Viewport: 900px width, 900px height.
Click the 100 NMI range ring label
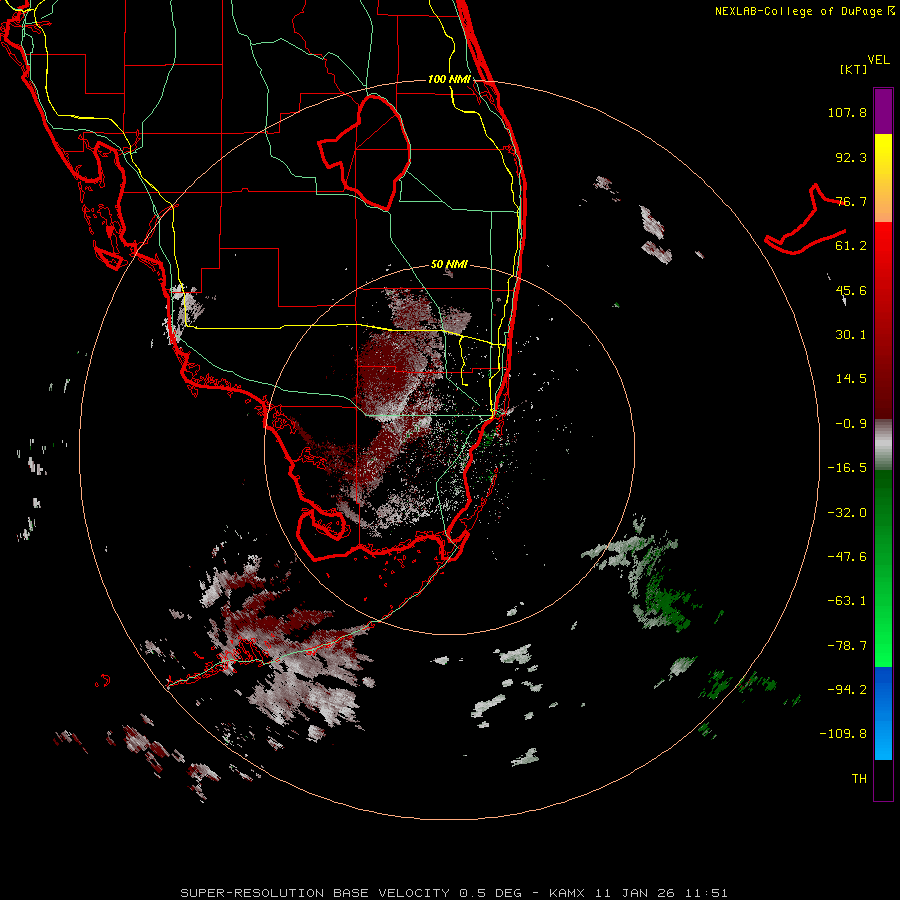[x=449, y=79]
